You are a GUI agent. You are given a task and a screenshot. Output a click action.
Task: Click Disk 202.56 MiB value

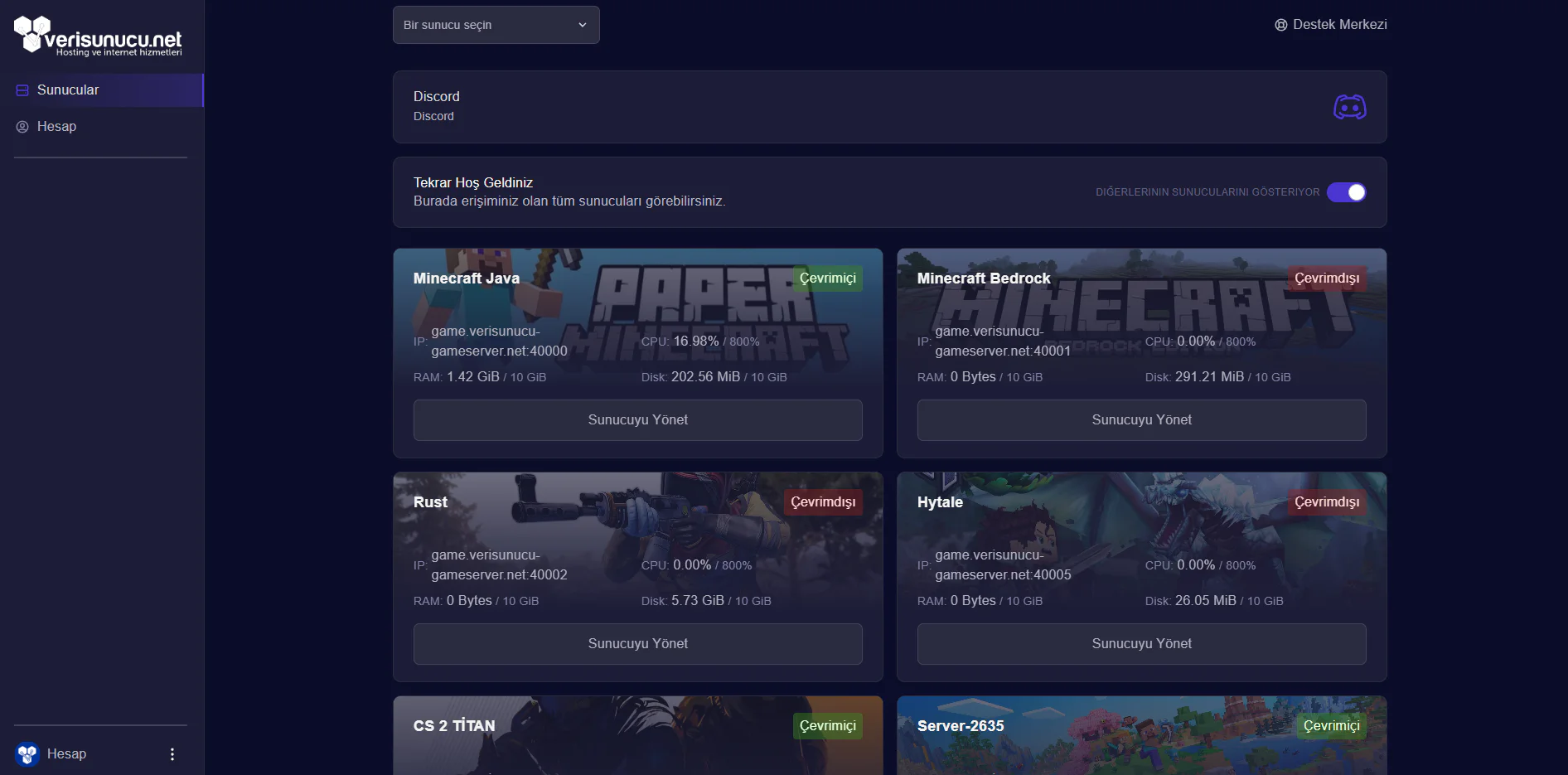click(x=705, y=377)
